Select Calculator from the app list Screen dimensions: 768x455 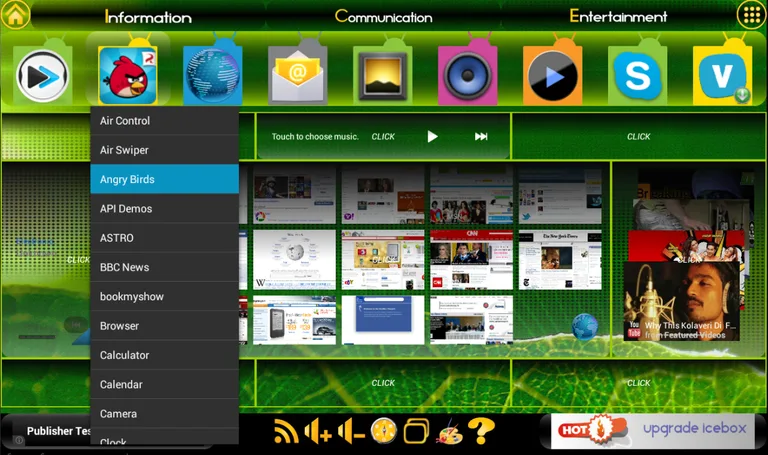pos(165,356)
